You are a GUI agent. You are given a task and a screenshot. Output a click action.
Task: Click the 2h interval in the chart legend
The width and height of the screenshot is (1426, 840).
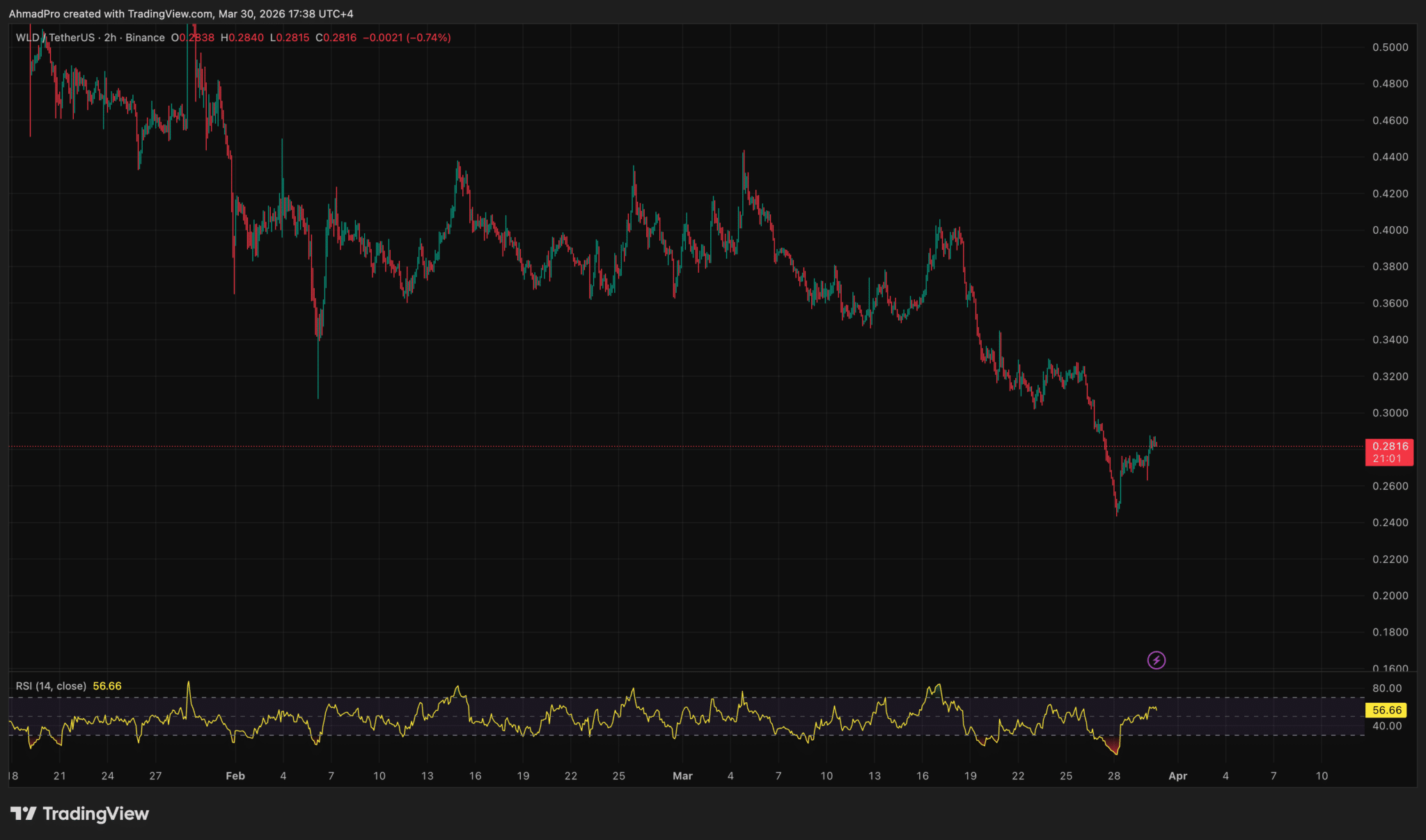pyautogui.click(x=110, y=38)
